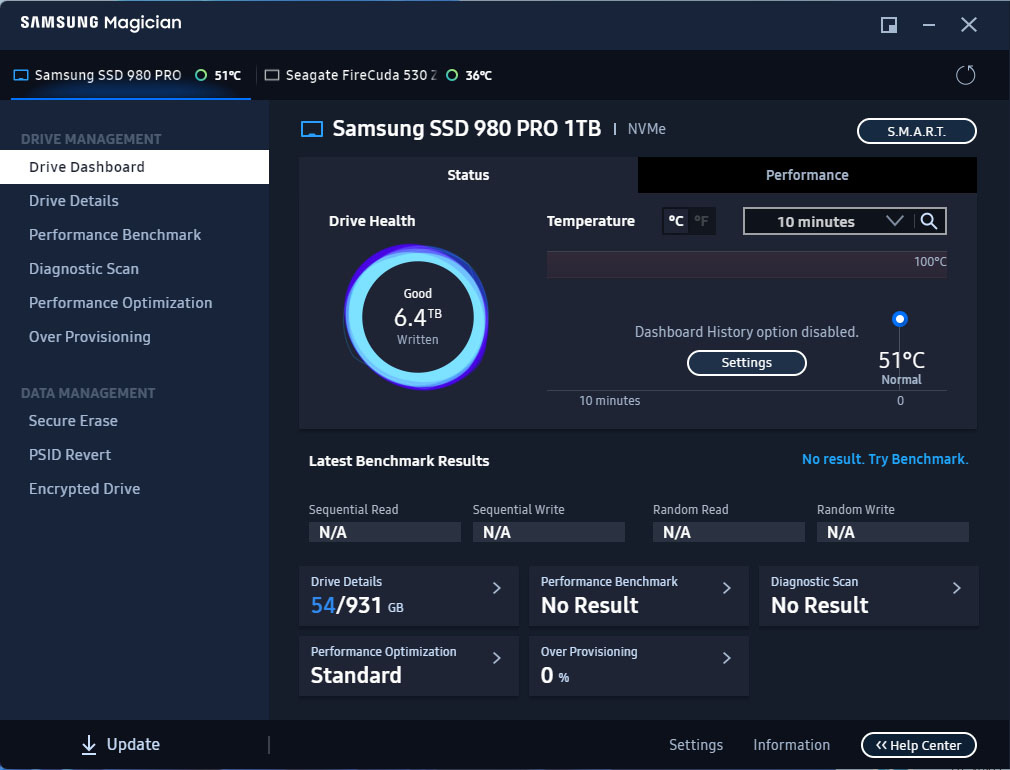Click the Random Write N/A result field
Image resolution: width=1010 pixels, height=770 pixels.
[893, 532]
